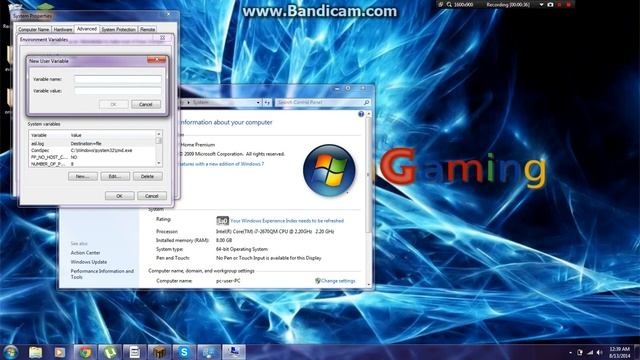Click Cancel in Environment Variables dialog
This screenshot has height=360, width=640.
151,196
